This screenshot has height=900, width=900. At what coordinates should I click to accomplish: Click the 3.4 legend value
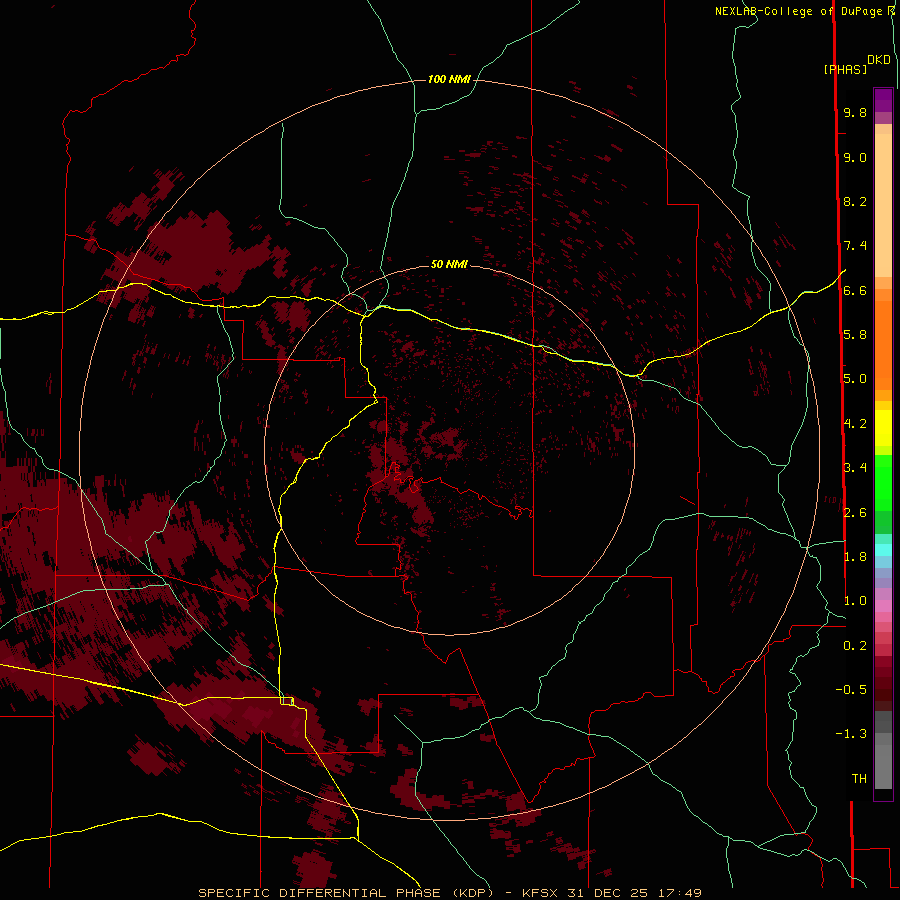point(855,468)
